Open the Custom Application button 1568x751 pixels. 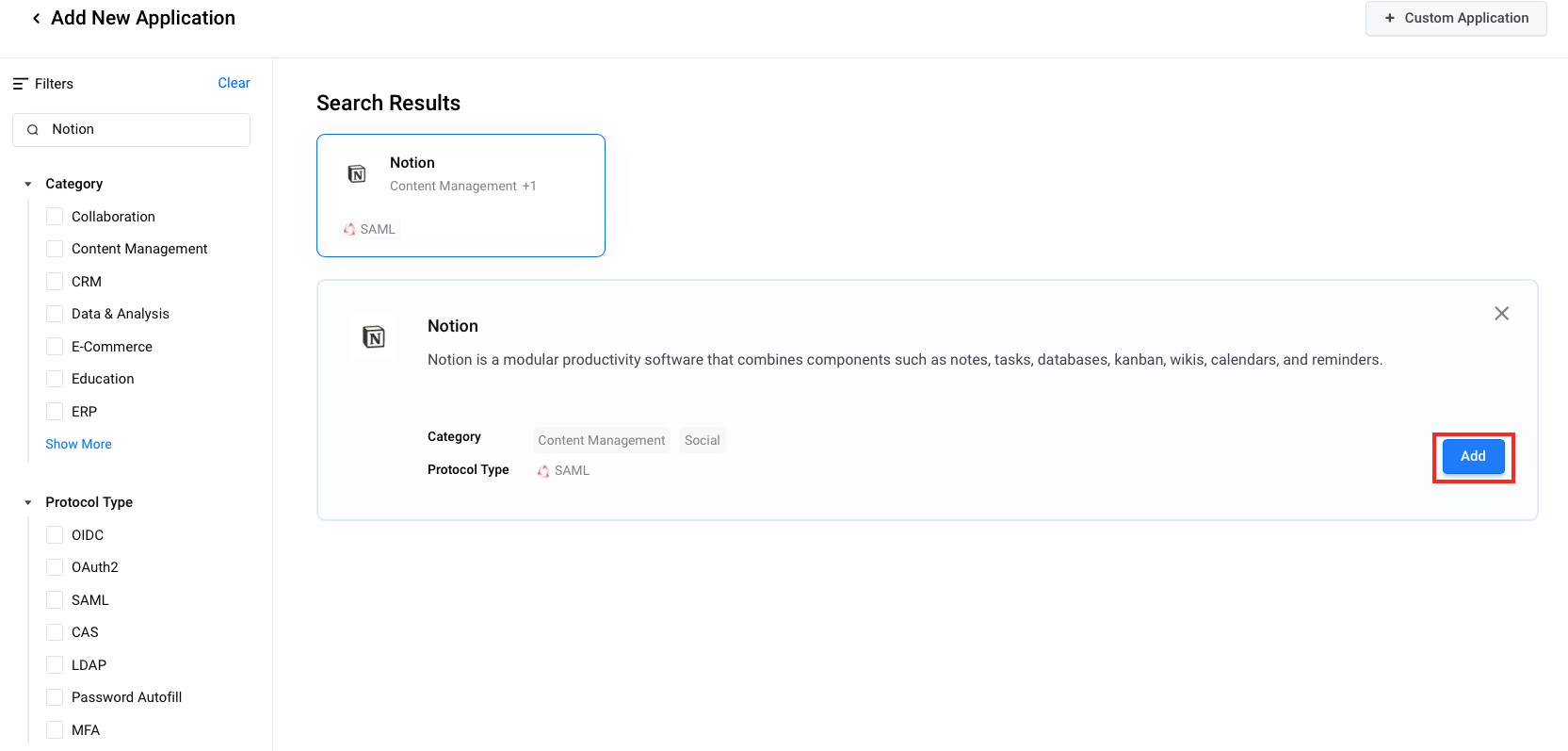pos(1456,18)
